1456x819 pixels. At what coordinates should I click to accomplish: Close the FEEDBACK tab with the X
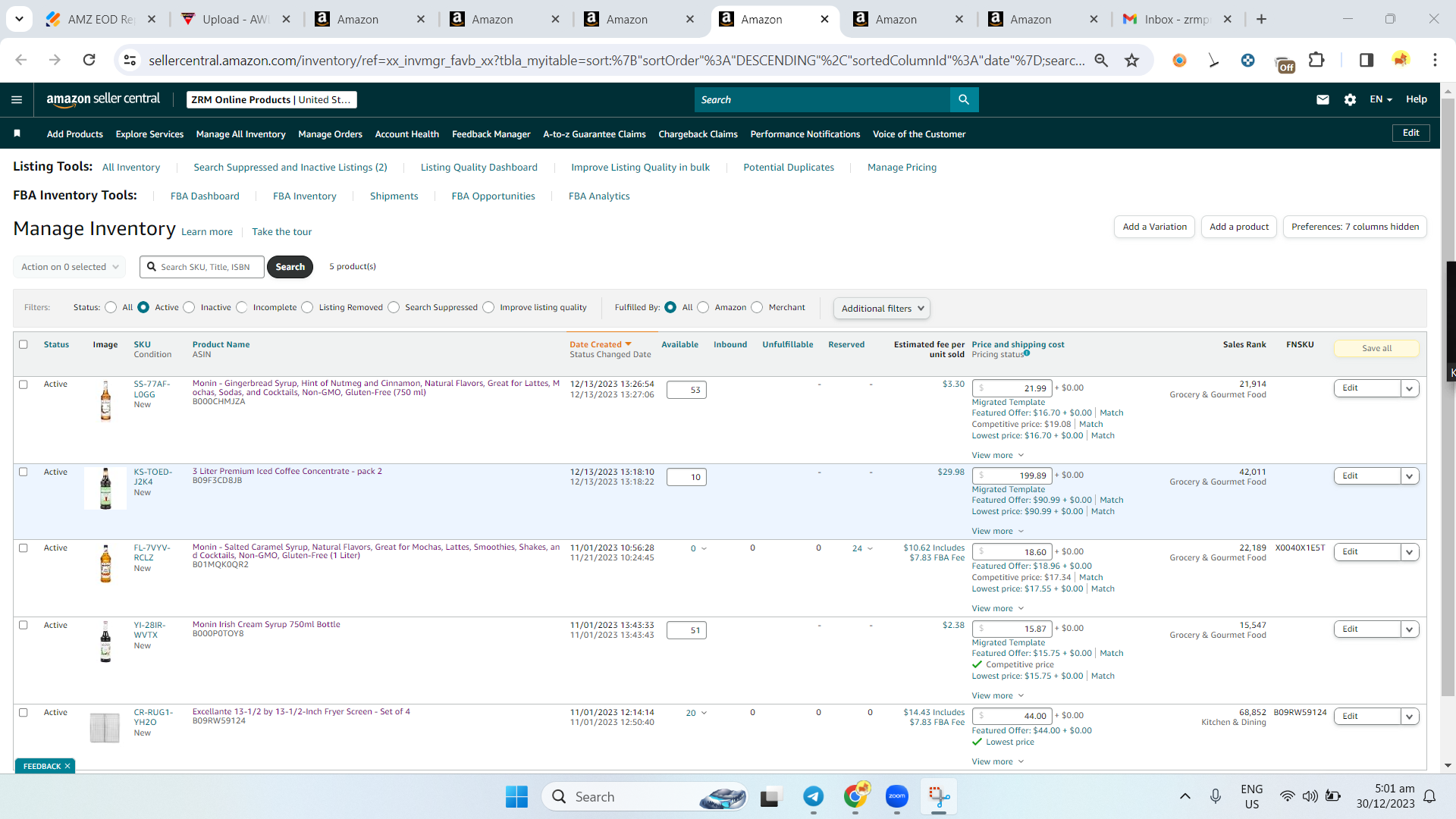point(67,766)
